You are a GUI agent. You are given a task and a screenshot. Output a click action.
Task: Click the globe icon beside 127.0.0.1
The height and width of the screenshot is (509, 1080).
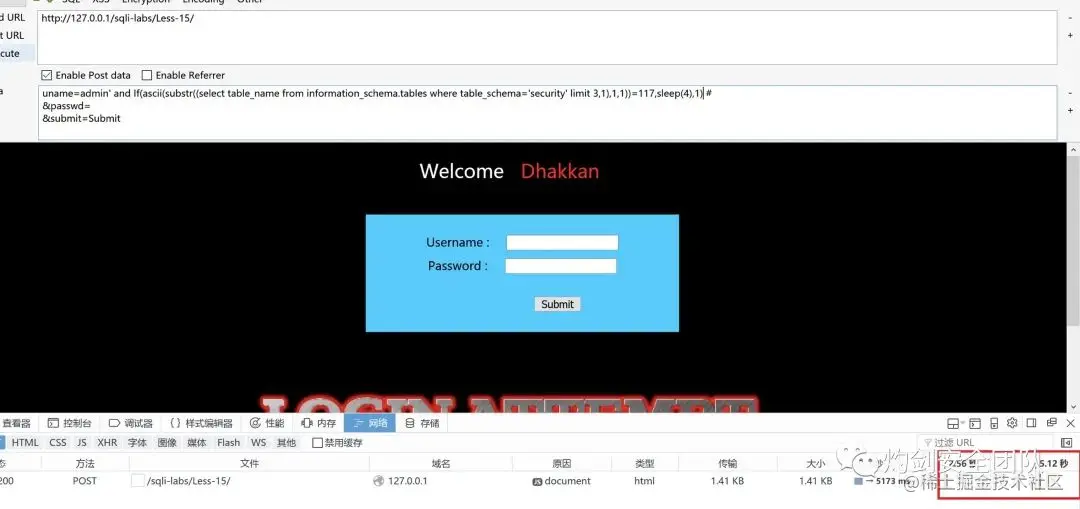pyautogui.click(x=378, y=481)
